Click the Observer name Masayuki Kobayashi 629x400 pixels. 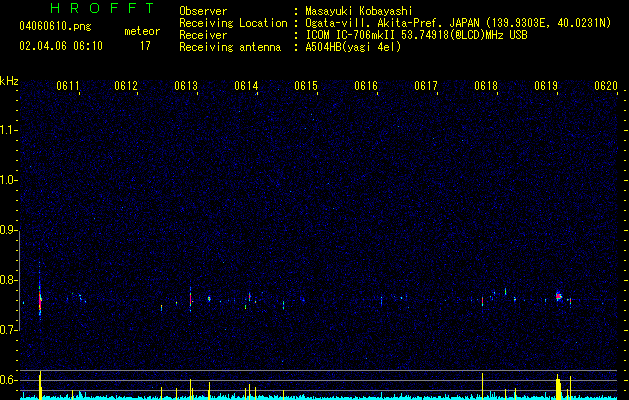359,11
